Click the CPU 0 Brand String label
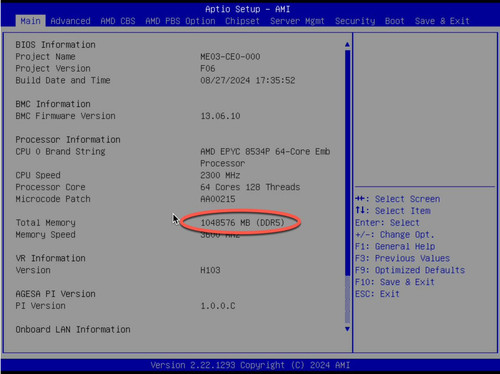 (x=60, y=152)
